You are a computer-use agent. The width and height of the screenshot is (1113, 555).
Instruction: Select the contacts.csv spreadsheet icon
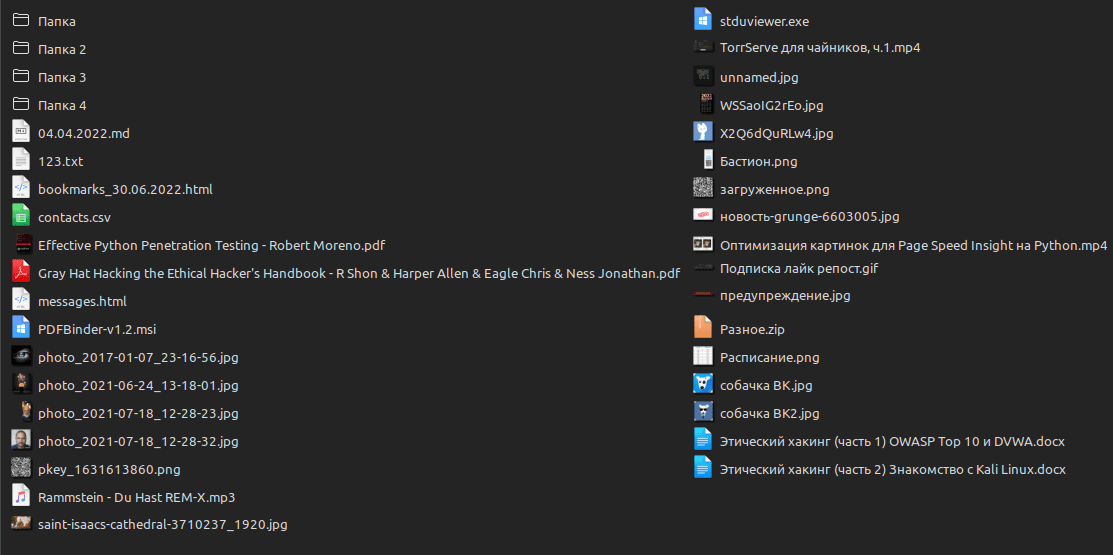point(21,216)
